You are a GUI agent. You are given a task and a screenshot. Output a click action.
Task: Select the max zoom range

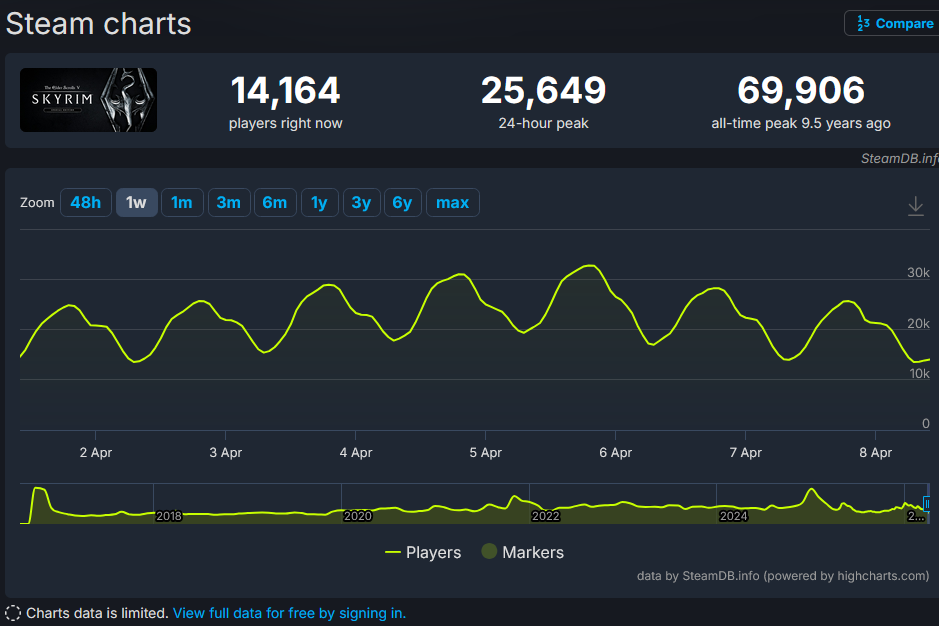pyautogui.click(x=453, y=202)
